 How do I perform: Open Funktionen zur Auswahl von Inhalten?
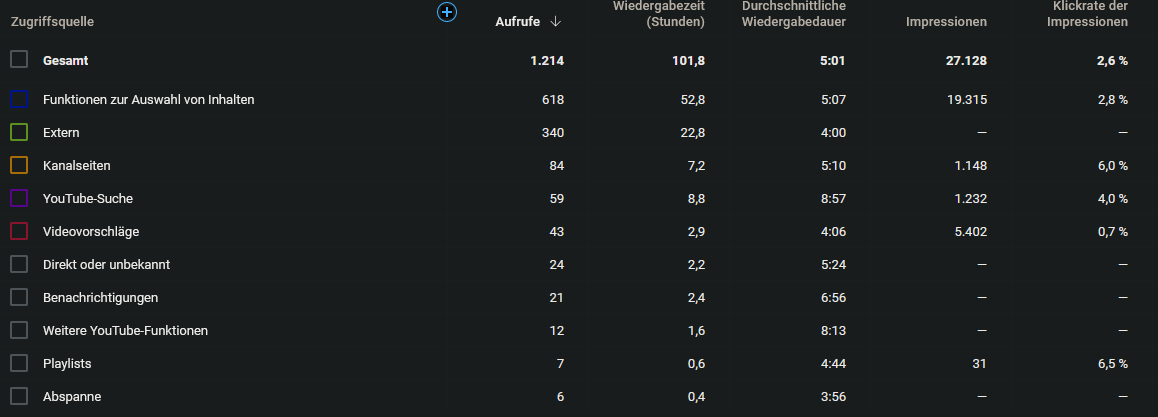click(148, 99)
